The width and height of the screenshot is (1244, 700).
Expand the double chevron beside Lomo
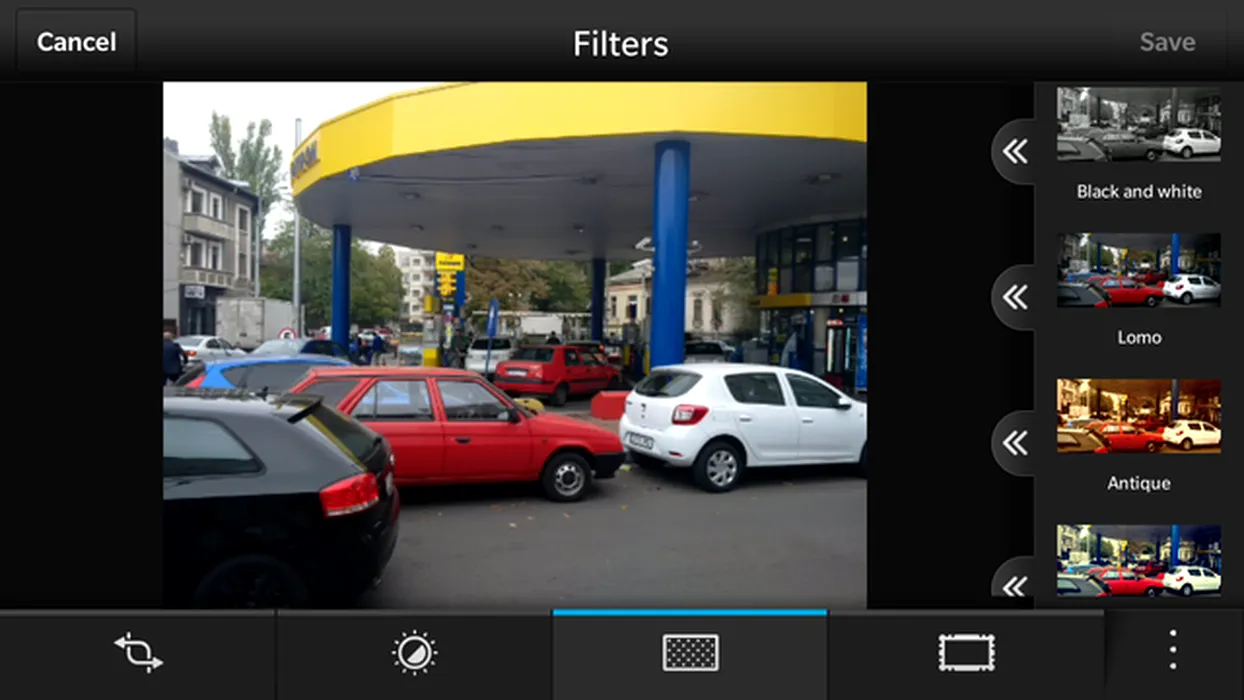(x=1015, y=297)
